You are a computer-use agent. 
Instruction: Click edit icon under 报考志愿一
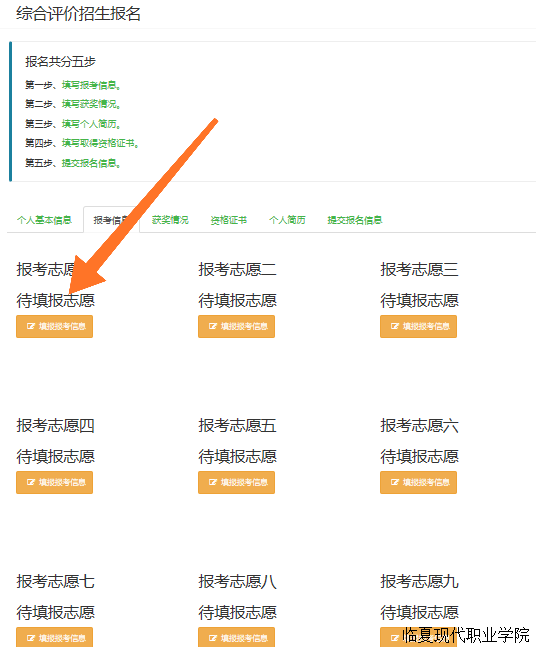31,326
